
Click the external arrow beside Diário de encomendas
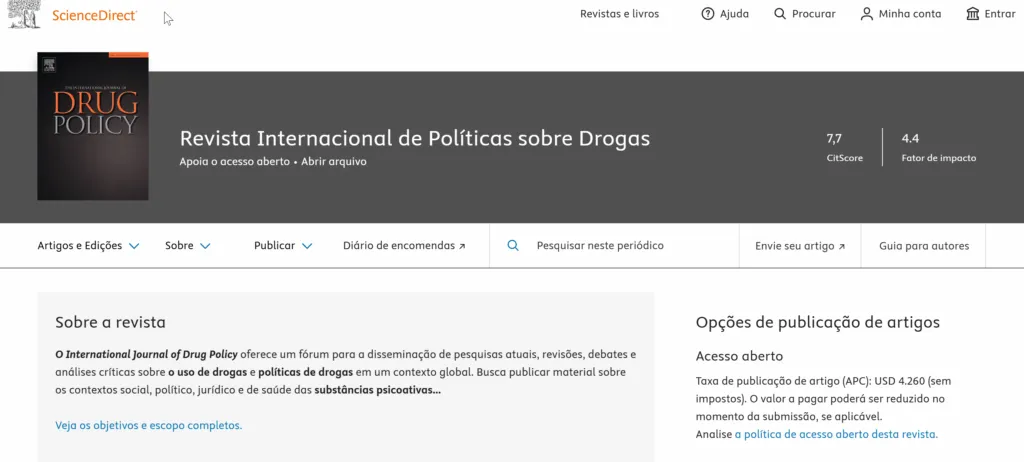462,246
